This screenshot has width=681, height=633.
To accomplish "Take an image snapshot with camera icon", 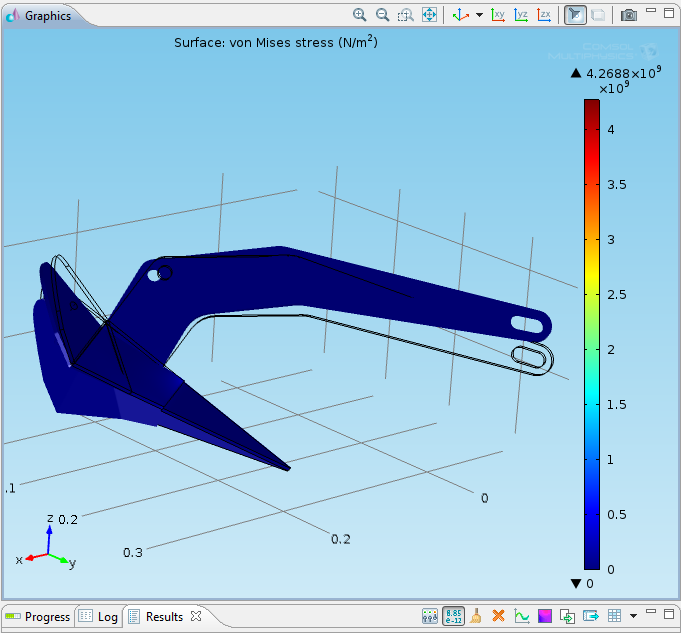I will [x=628, y=15].
